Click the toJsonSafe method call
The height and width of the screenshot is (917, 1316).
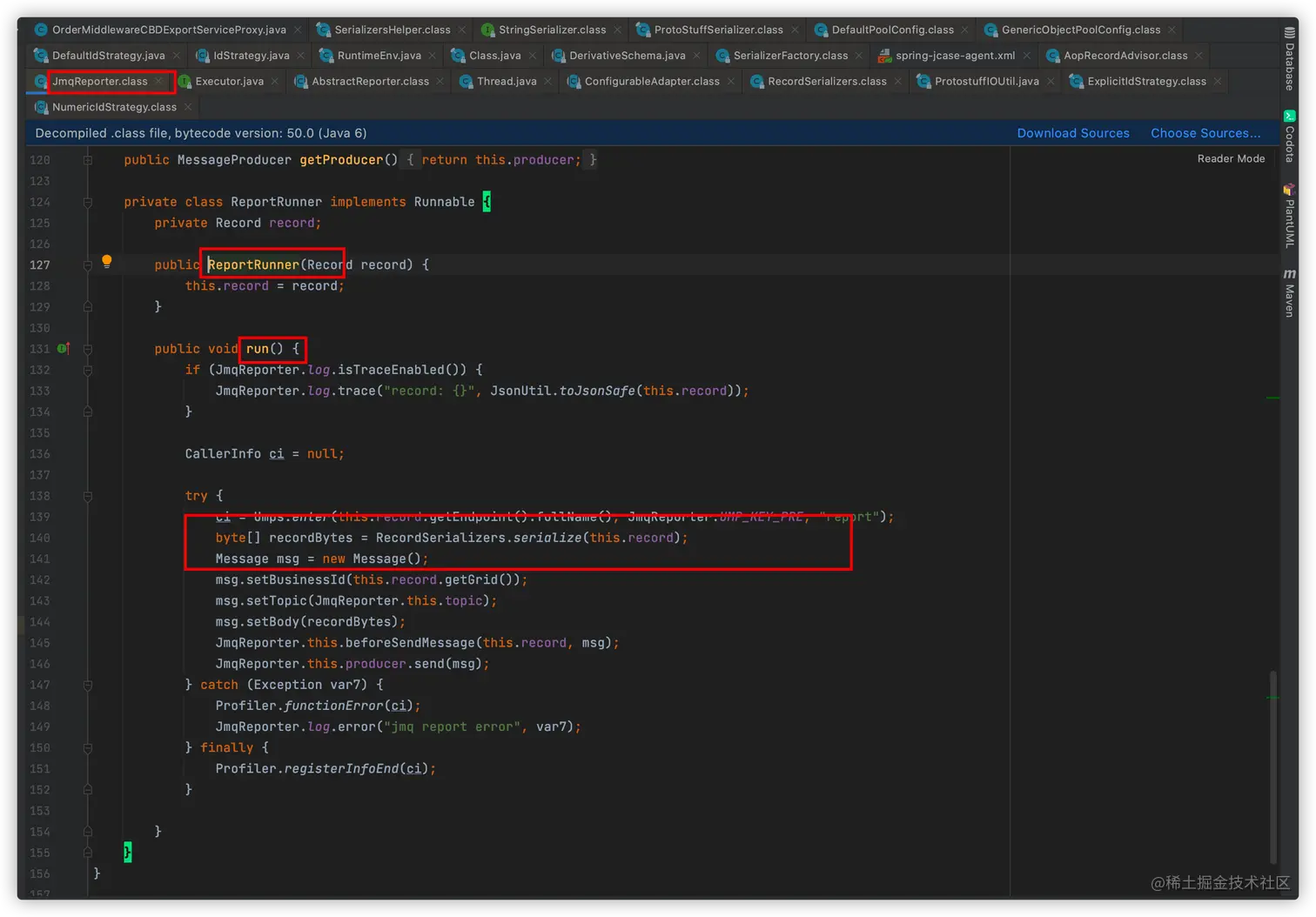click(x=597, y=391)
